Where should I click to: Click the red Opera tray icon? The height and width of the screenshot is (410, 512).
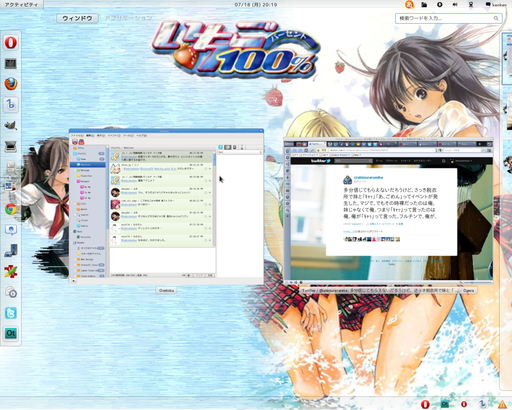[425, 404]
